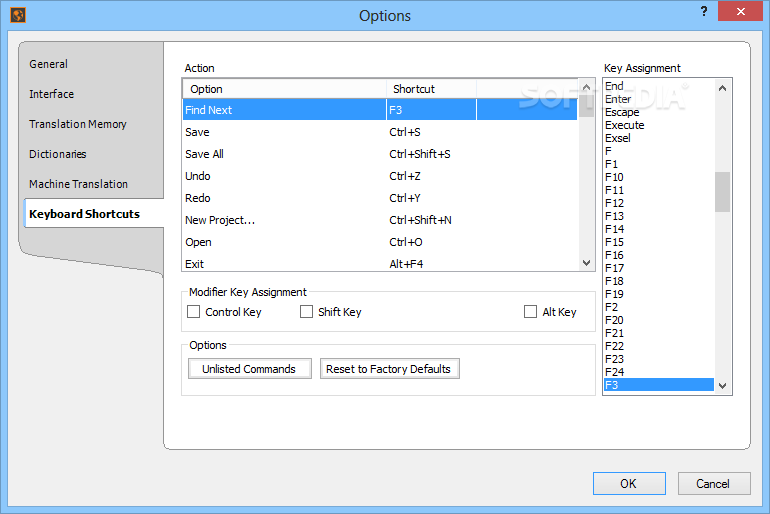
Task: Switch to the Translation Memory tab
Action: click(78, 124)
